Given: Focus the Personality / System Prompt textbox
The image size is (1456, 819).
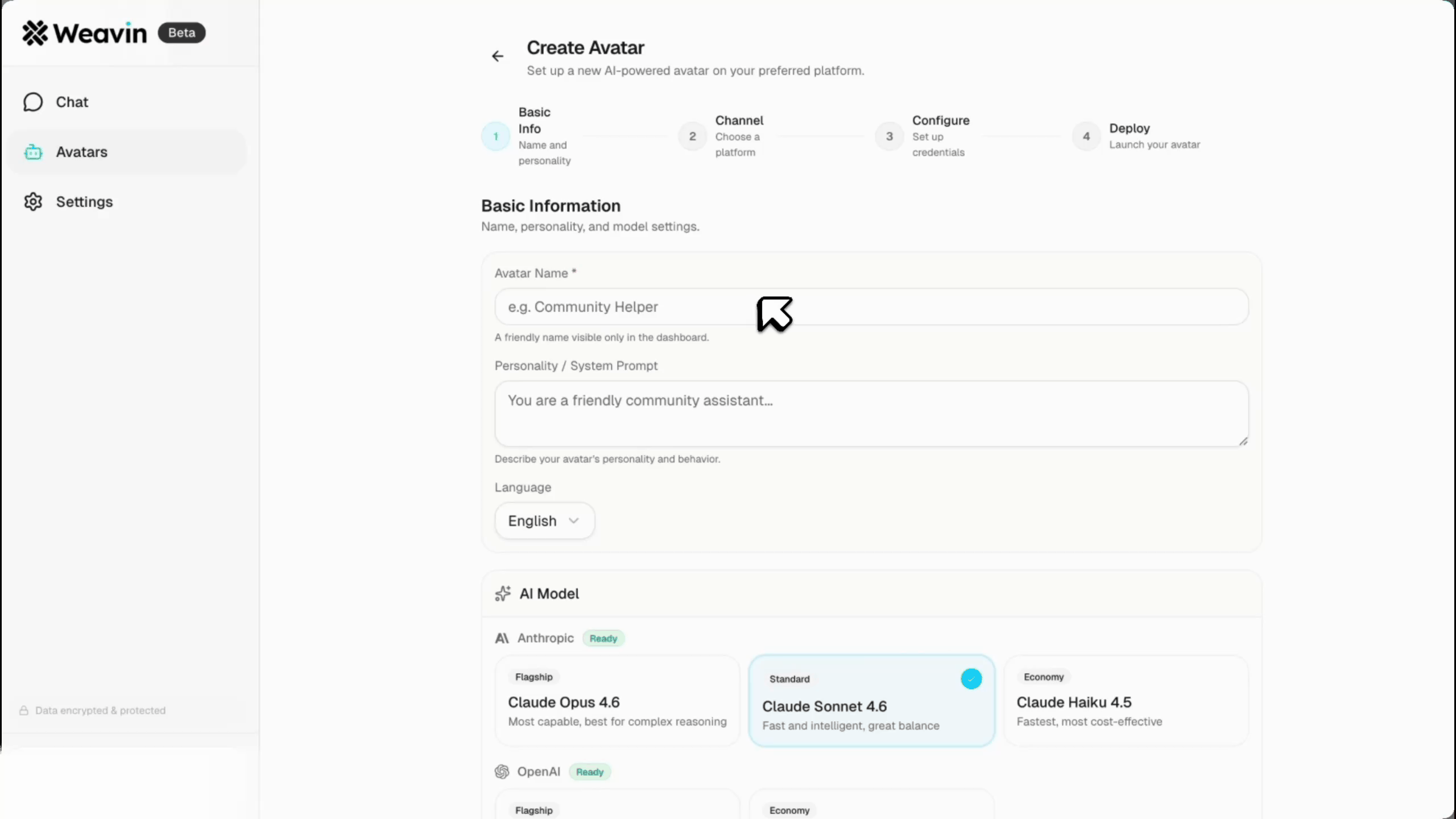Looking at the screenshot, I should coord(871,414).
